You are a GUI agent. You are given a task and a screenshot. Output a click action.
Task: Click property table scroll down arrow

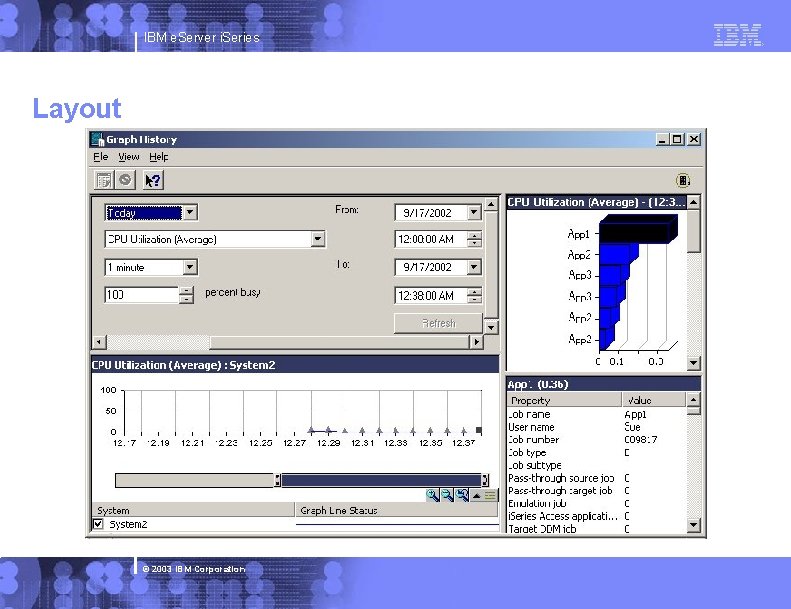coord(693,525)
